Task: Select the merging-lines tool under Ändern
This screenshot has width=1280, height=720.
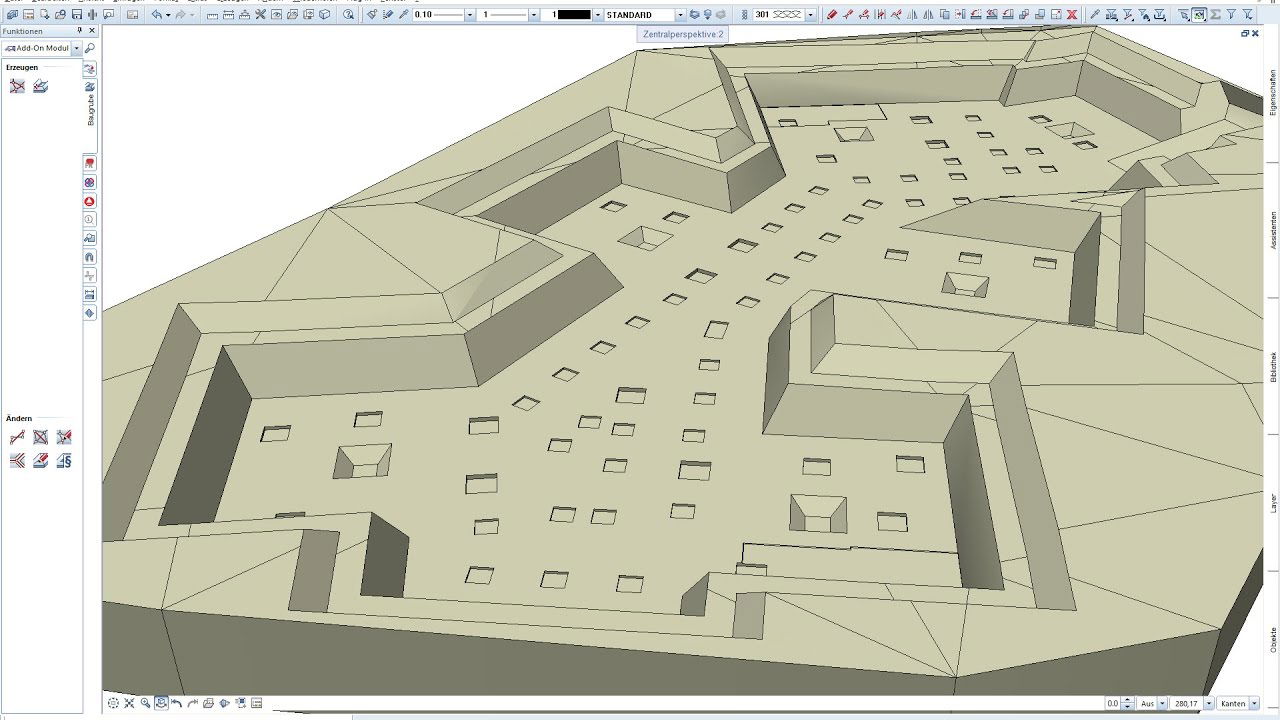Action: [x=17, y=461]
